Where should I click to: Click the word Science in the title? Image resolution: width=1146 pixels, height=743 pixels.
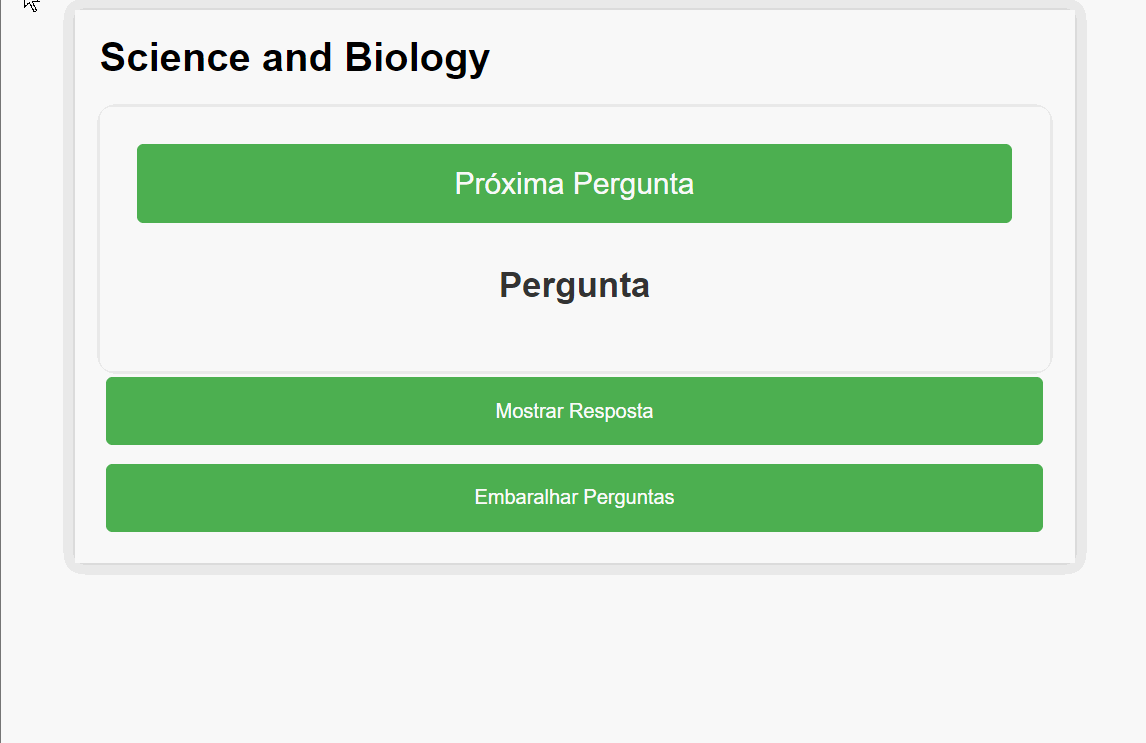[175, 57]
